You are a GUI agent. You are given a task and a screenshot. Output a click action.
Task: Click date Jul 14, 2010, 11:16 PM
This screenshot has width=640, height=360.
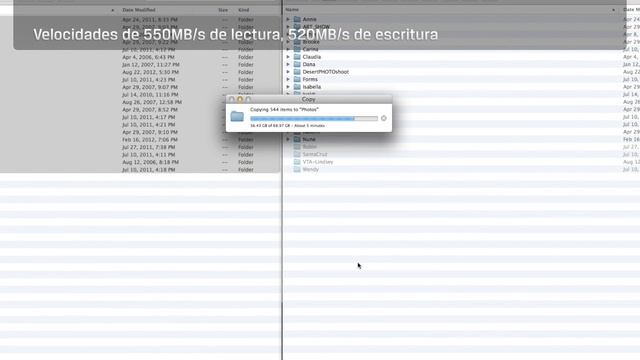(150, 95)
